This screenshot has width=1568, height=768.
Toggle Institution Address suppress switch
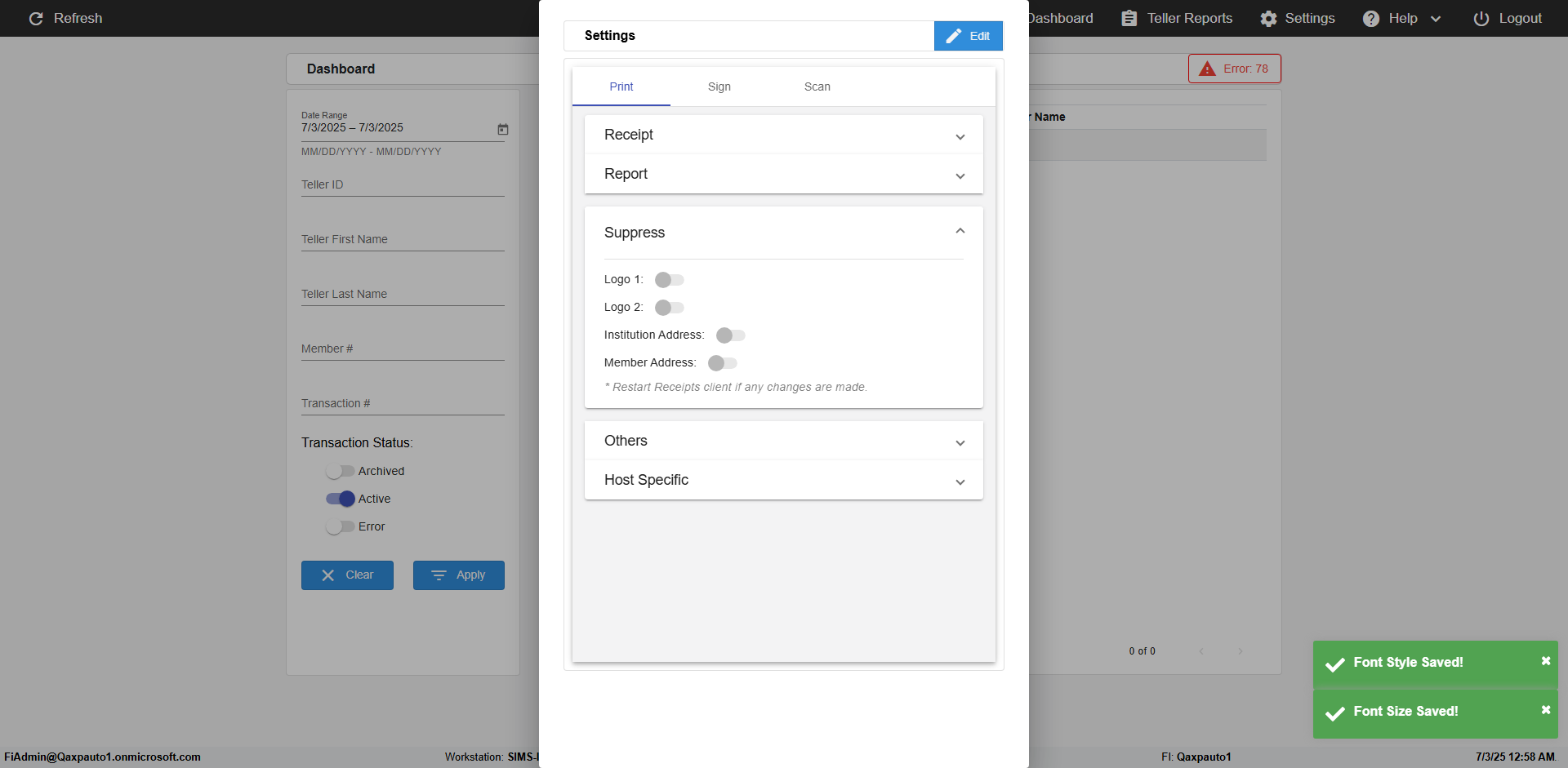coord(730,335)
